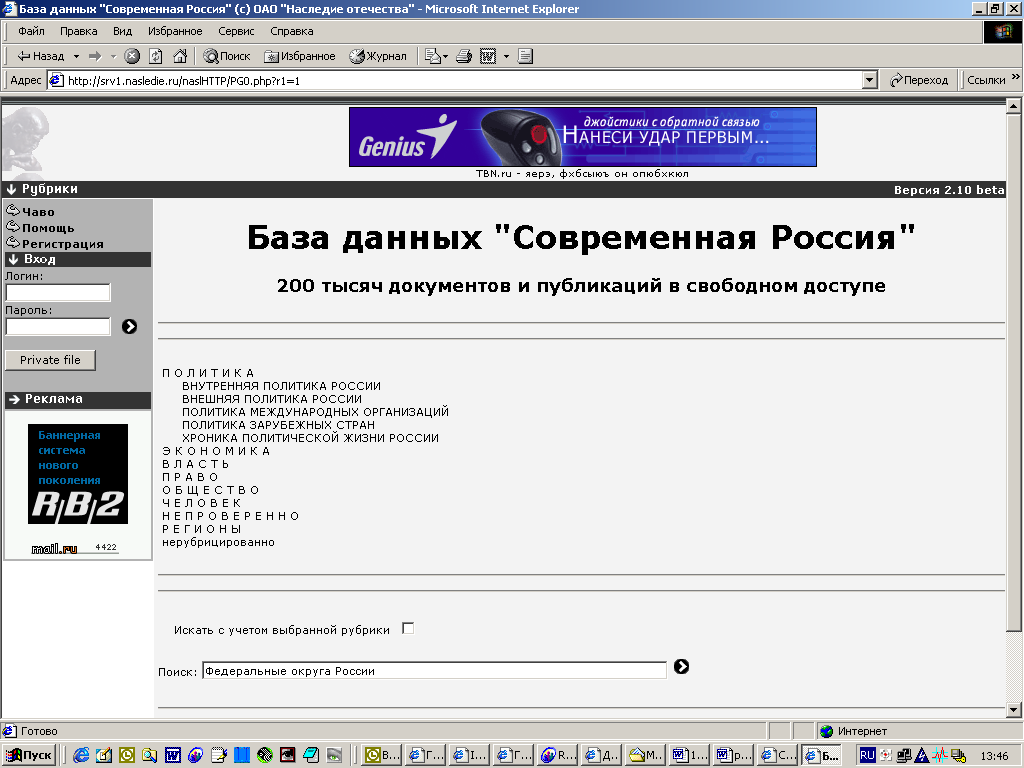Click the RB2 banner advertisement
This screenshot has width=1024, height=768.
[x=78, y=473]
